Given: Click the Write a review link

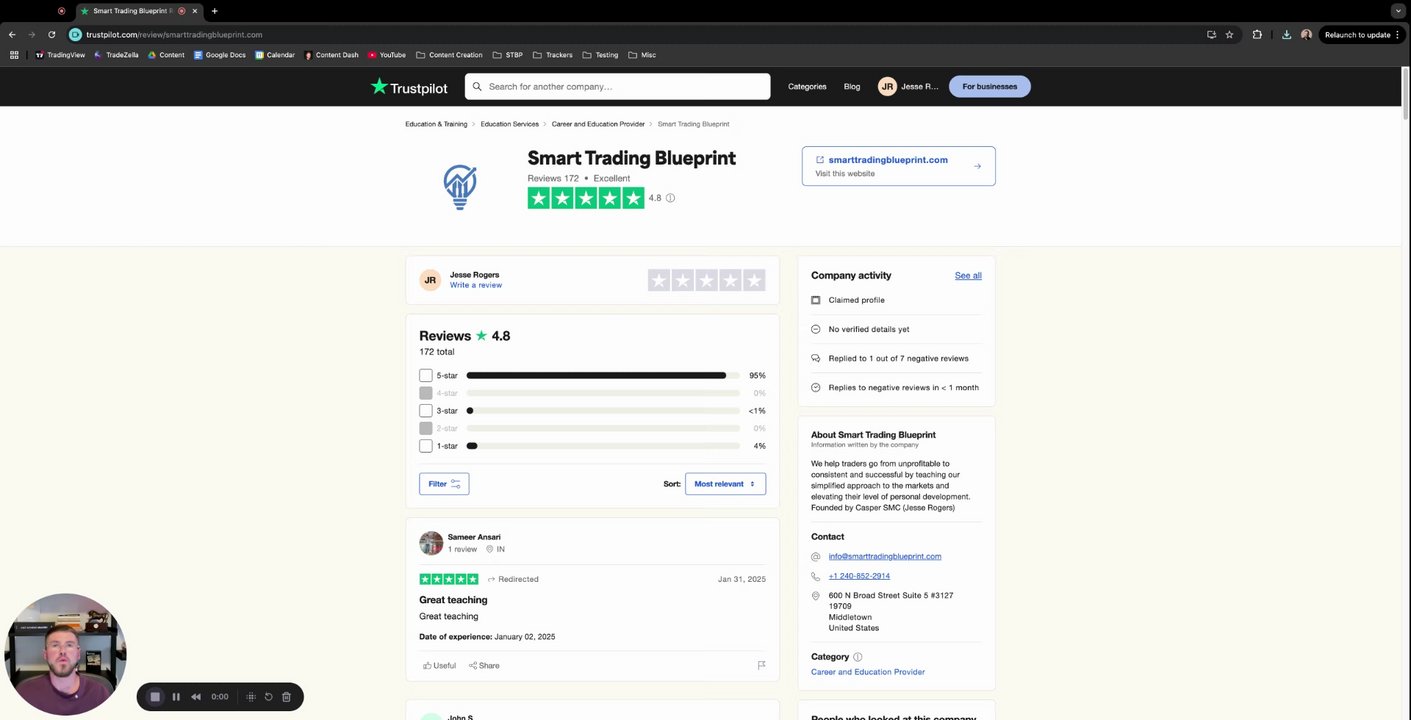Looking at the screenshot, I should 476,285.
